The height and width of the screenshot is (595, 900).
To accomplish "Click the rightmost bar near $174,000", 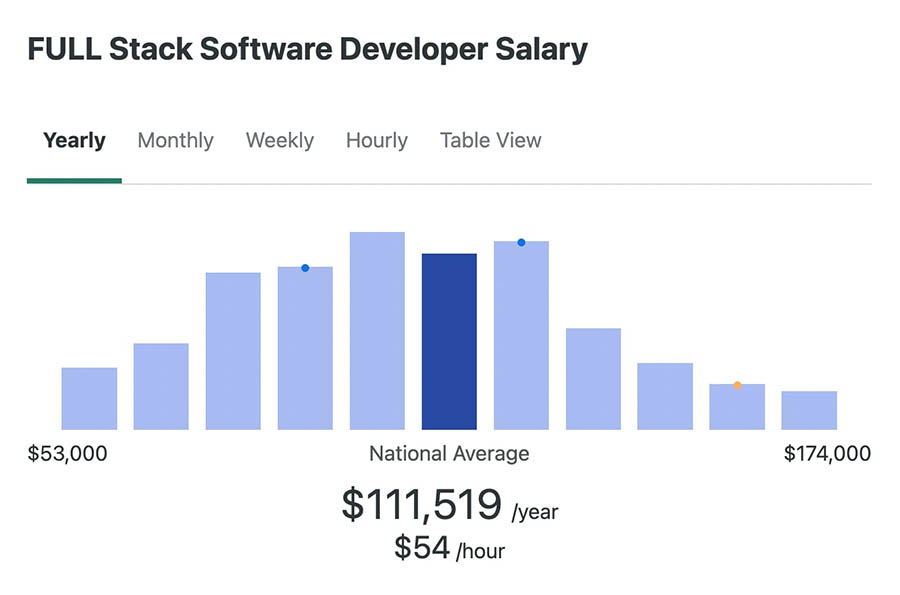I will point(809,410).
